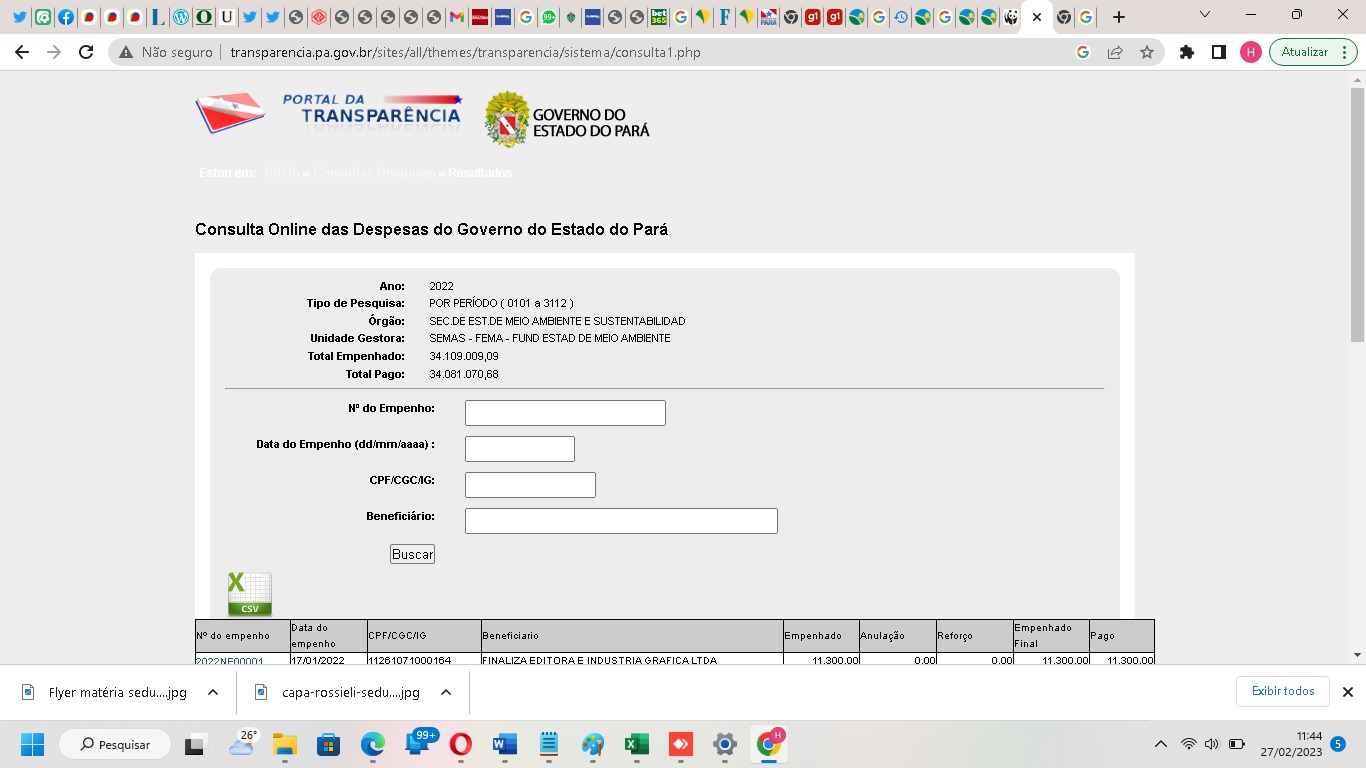Launch Excel from the Windows taskbar
This screenshot has width=1366, height=768.
click(x=636, y=744)
